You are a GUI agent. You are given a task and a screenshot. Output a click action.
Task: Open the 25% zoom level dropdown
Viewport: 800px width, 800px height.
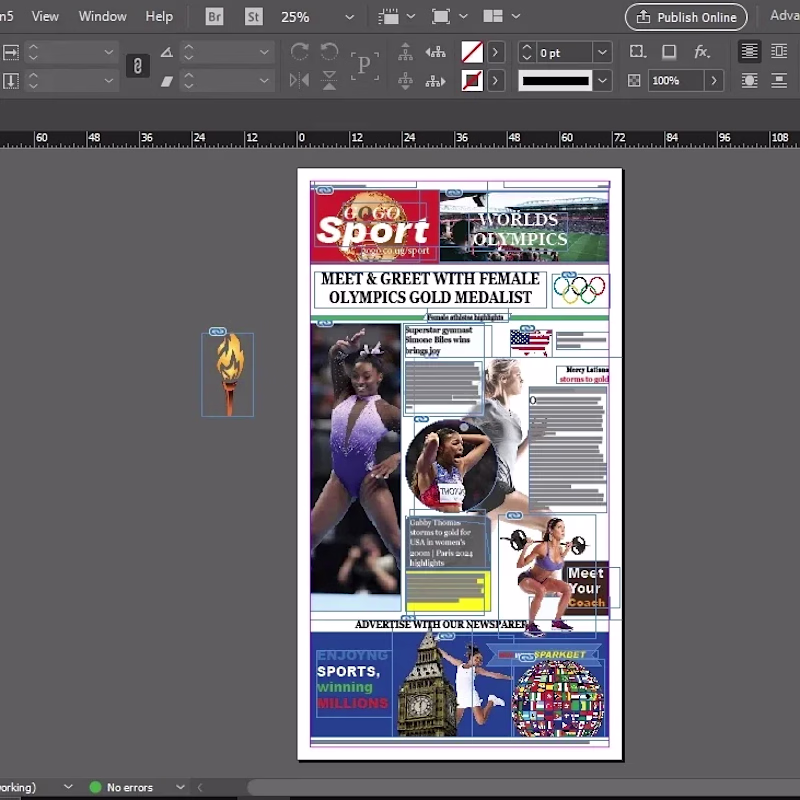tap(349, 17)
